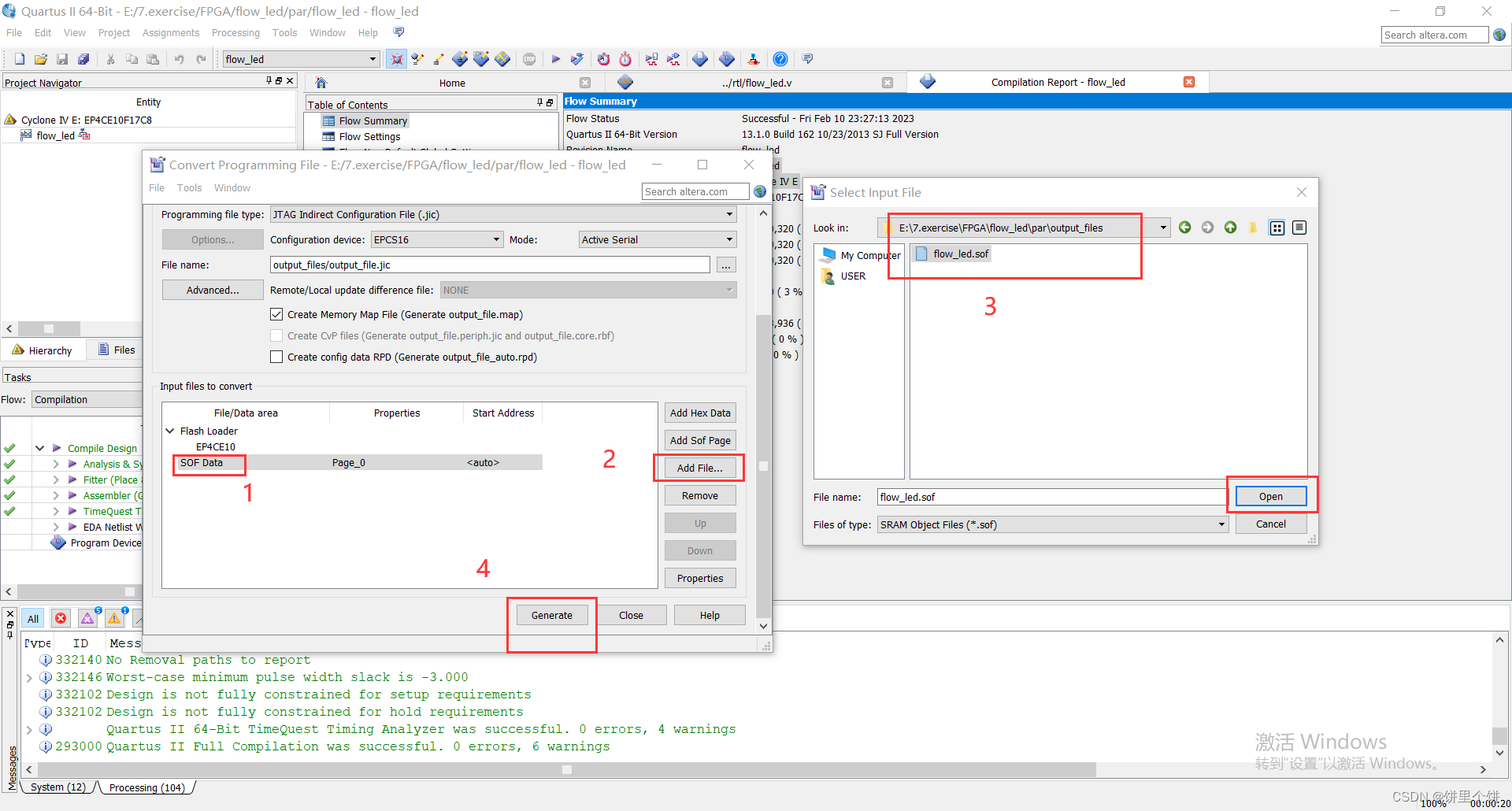
Task: Open the Assignments menu
Action: (x=171, y=32)
